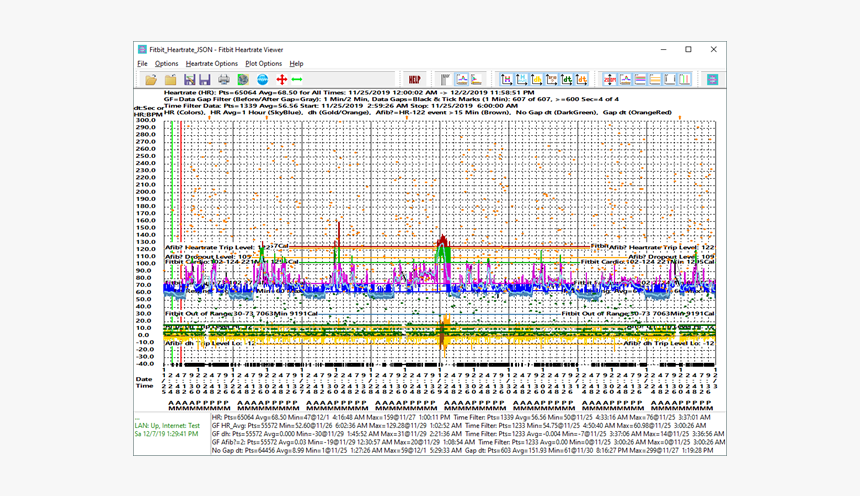Toggle the orange dt gap plot icon
860x496 pixels.
581,80
